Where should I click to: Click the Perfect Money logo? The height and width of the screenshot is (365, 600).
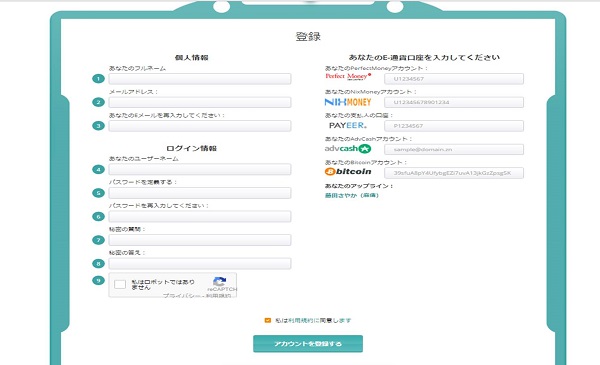point(348,77)
